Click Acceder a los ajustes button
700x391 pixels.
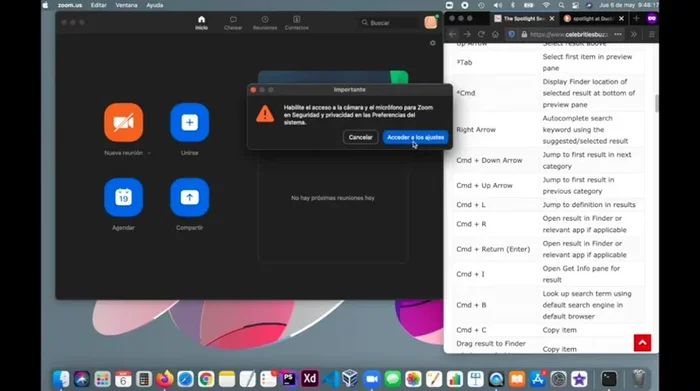point(415,137)
